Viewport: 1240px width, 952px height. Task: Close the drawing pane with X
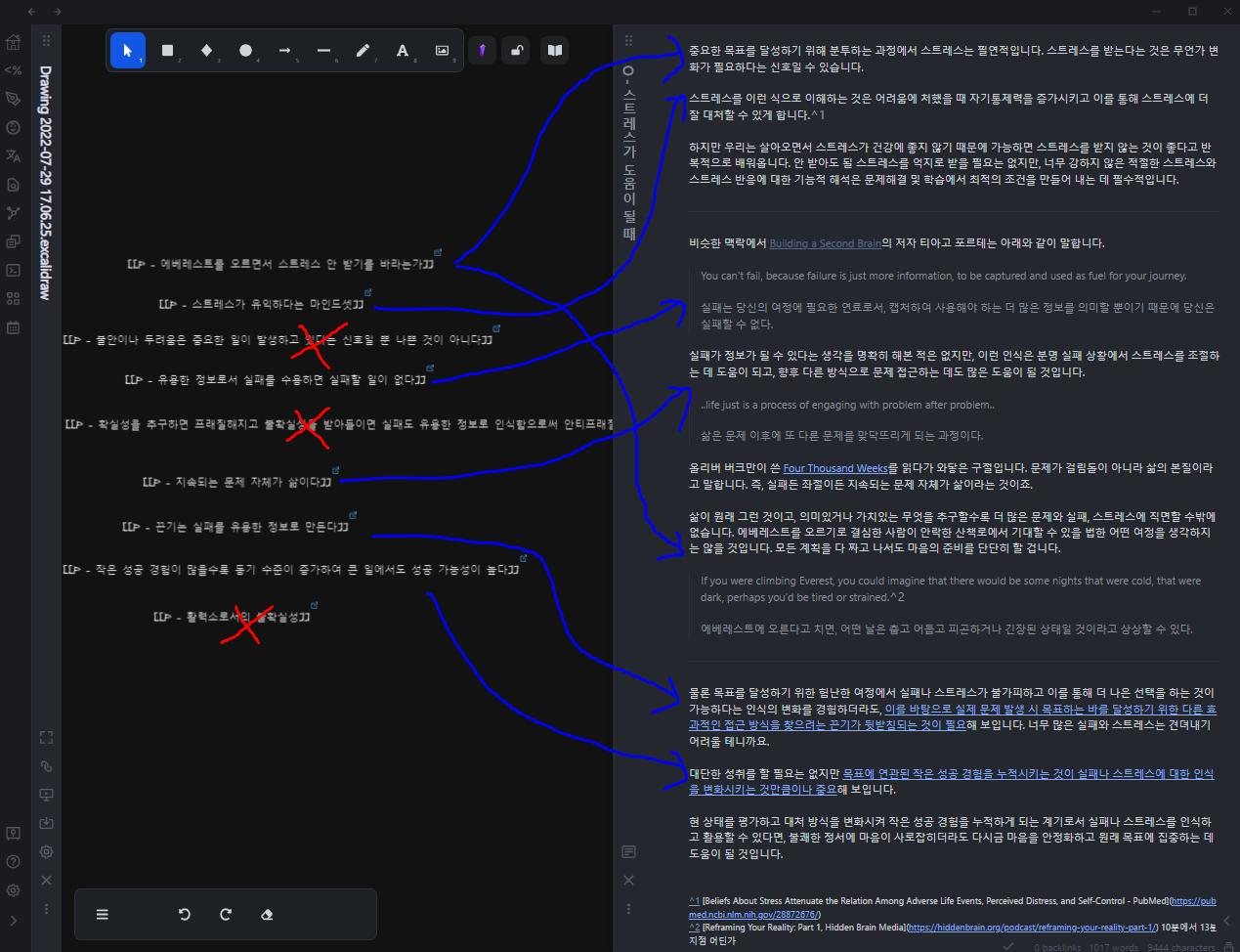[46, 880]
